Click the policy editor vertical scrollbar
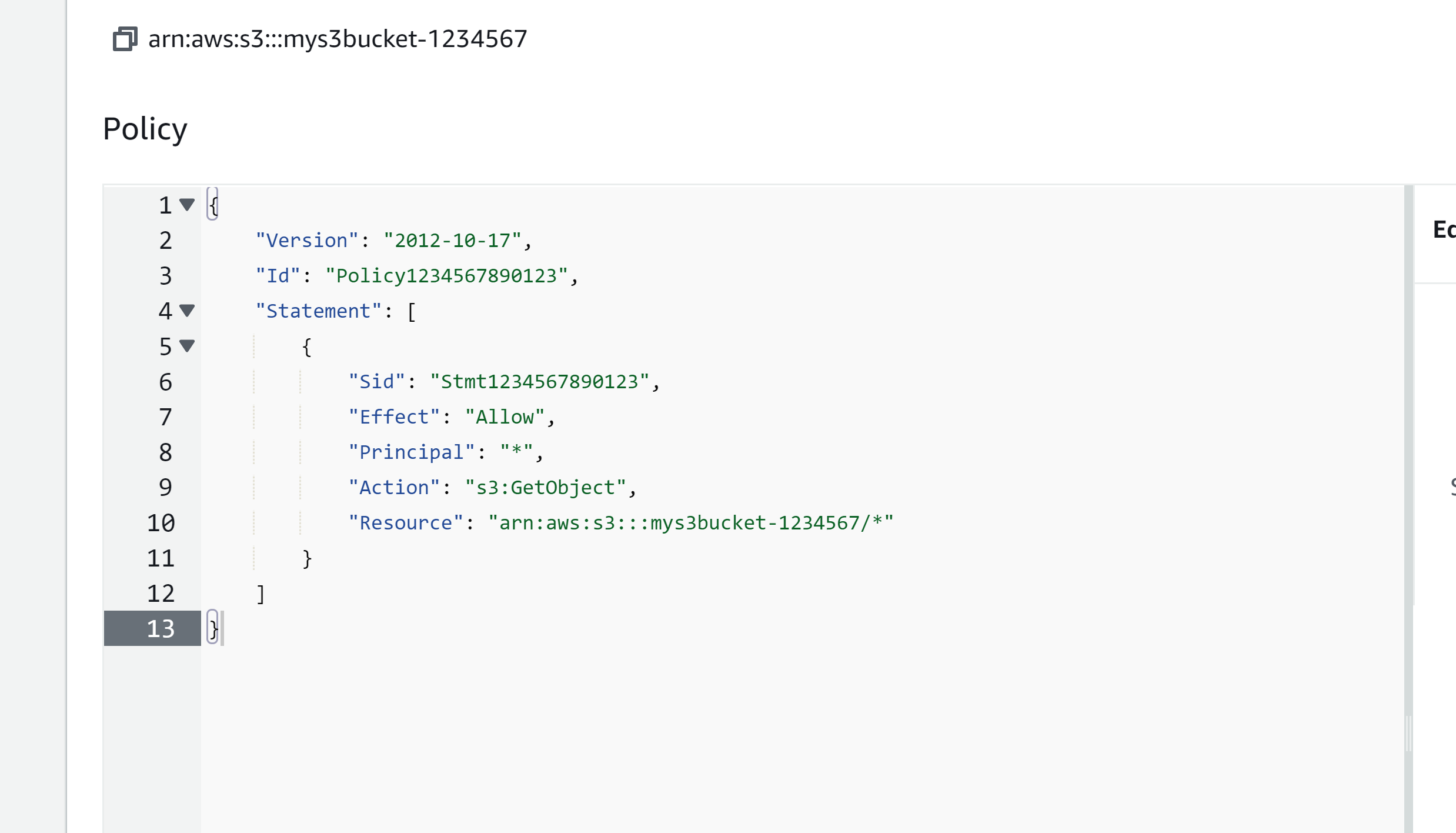Image resolution: width=1456 pixels, height=833 pixels. point(1408,509)
